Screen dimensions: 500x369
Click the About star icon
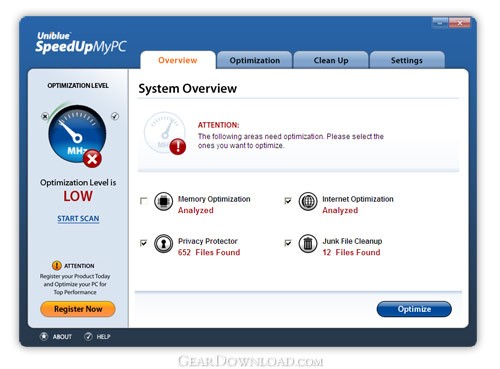(x=44, y=336)
